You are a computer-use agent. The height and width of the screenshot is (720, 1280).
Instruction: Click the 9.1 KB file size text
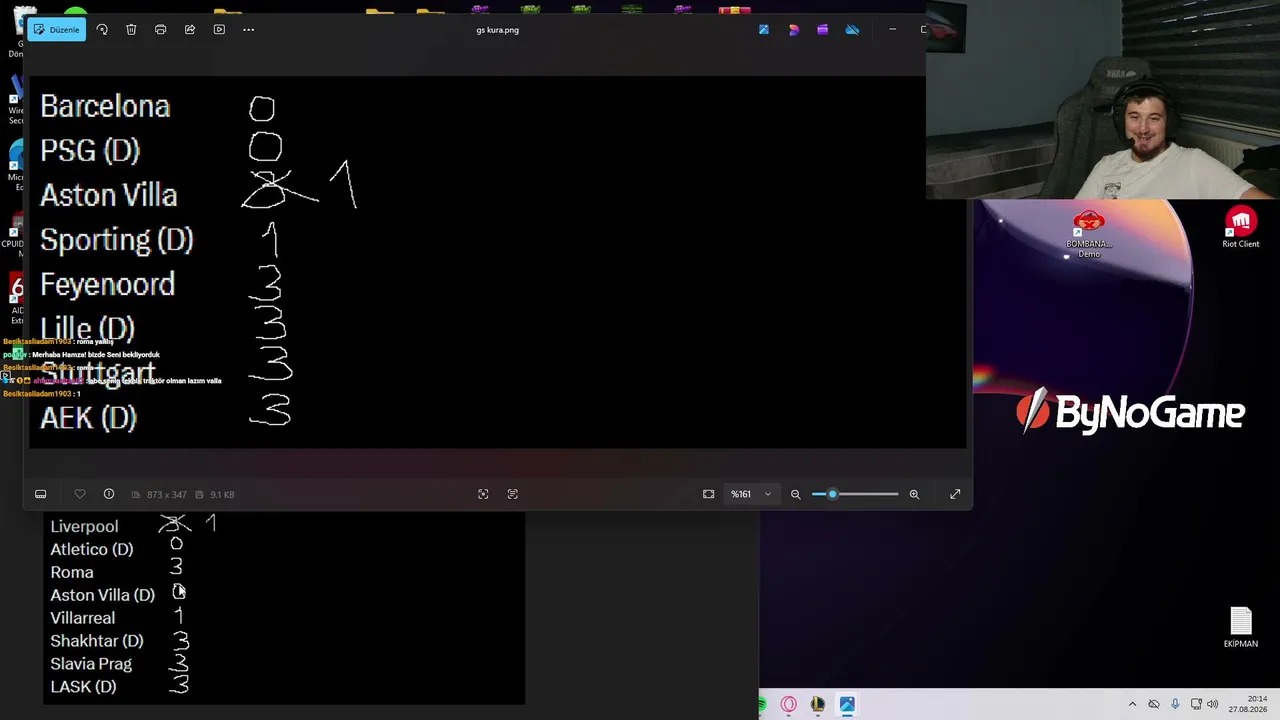221,495
